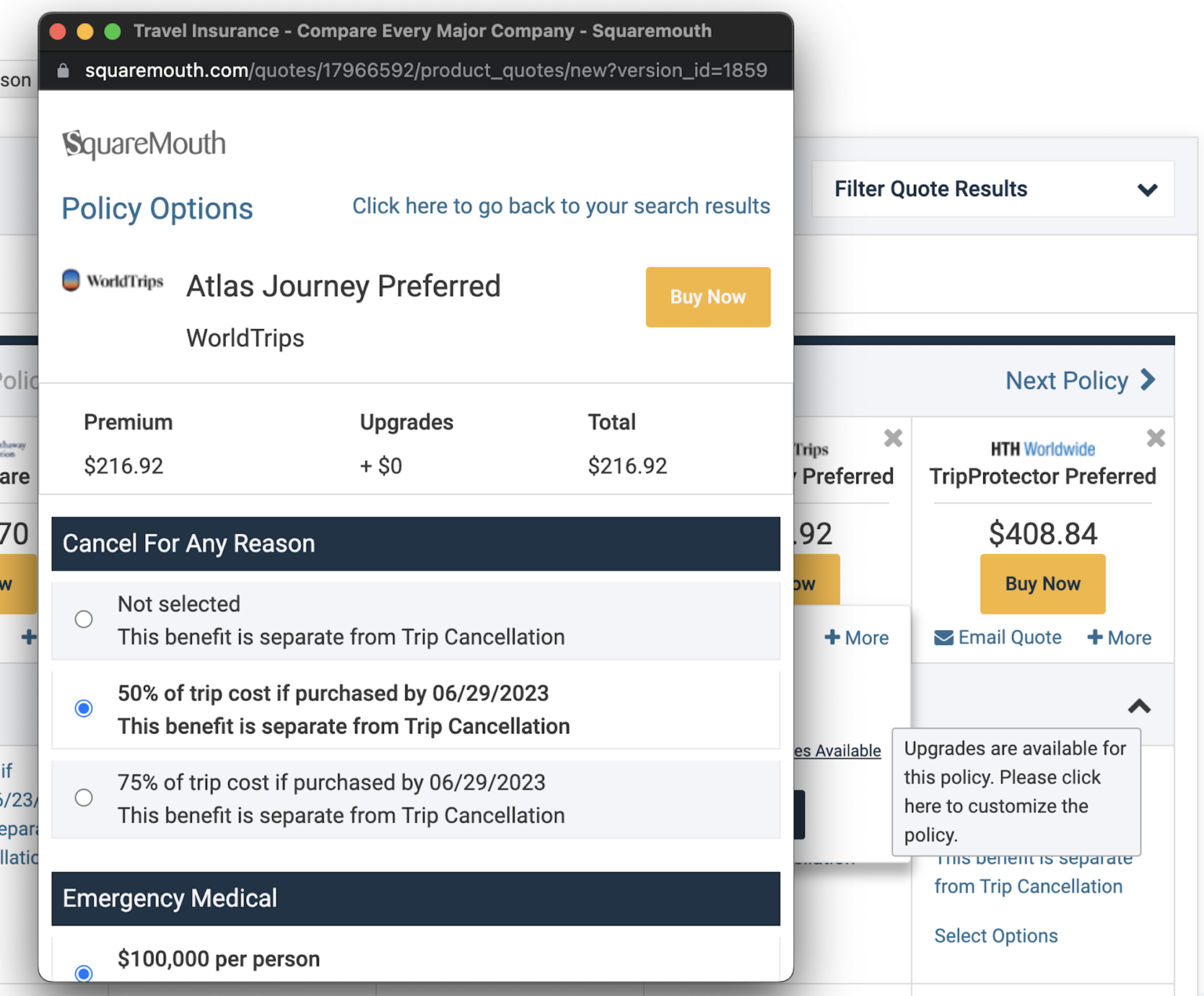Image resolution: width=1204 pixels, height=996 pixels.
Task: Open Select Options for TripProtector Preferred
Action: [995, 936]
